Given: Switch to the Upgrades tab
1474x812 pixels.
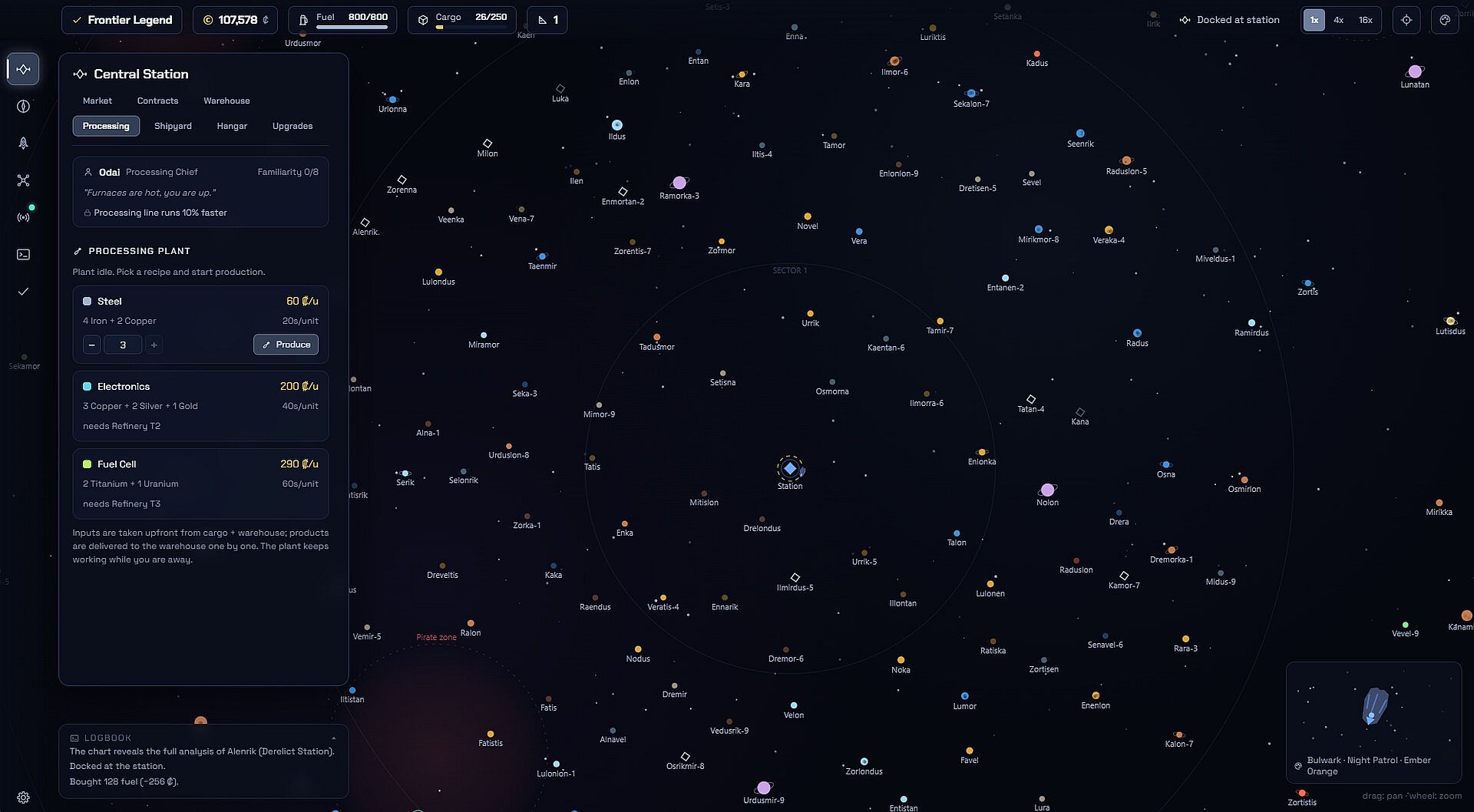Looking at the screenshot, I should (292, 126).
